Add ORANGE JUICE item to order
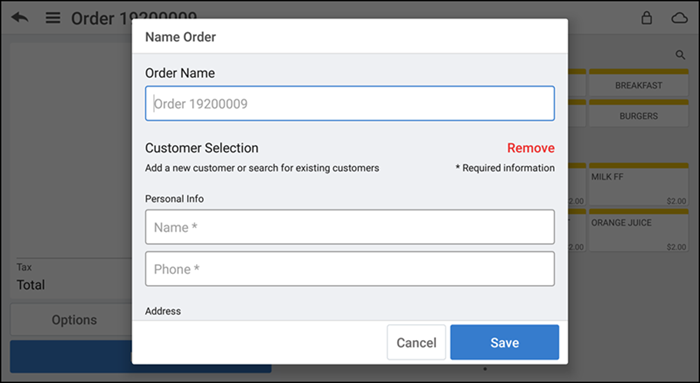700x383 pixels. (x=638, y=230)
